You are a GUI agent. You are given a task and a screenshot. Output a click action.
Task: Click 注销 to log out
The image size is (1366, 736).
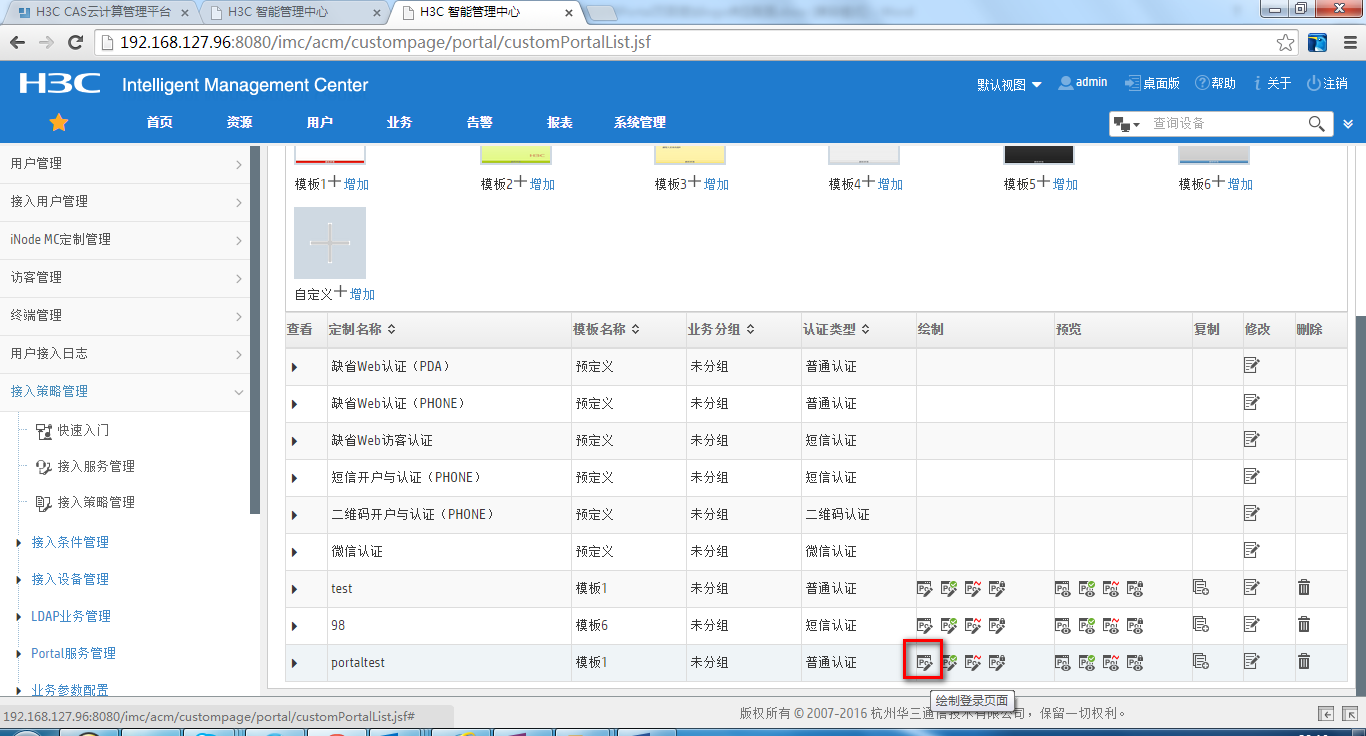pyautogui.click(x=1327, y=84)
